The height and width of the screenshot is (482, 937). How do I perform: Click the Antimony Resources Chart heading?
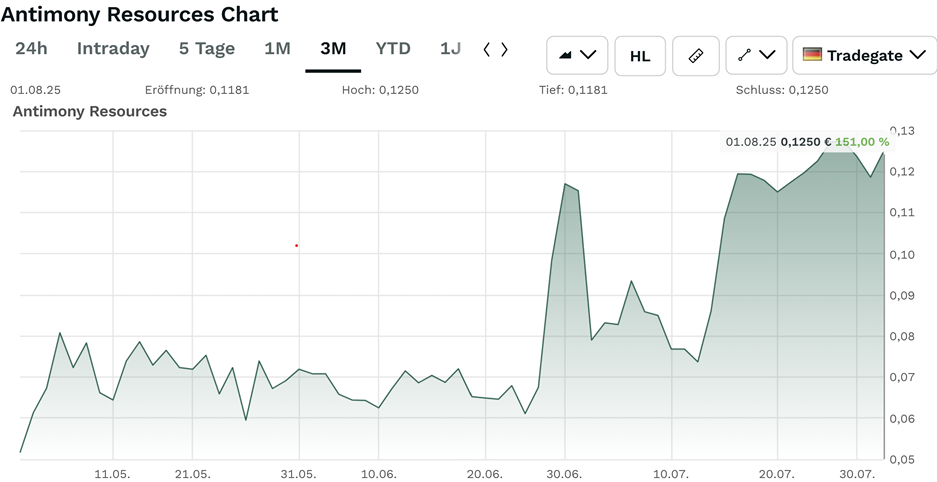click(x=140, y=15)
